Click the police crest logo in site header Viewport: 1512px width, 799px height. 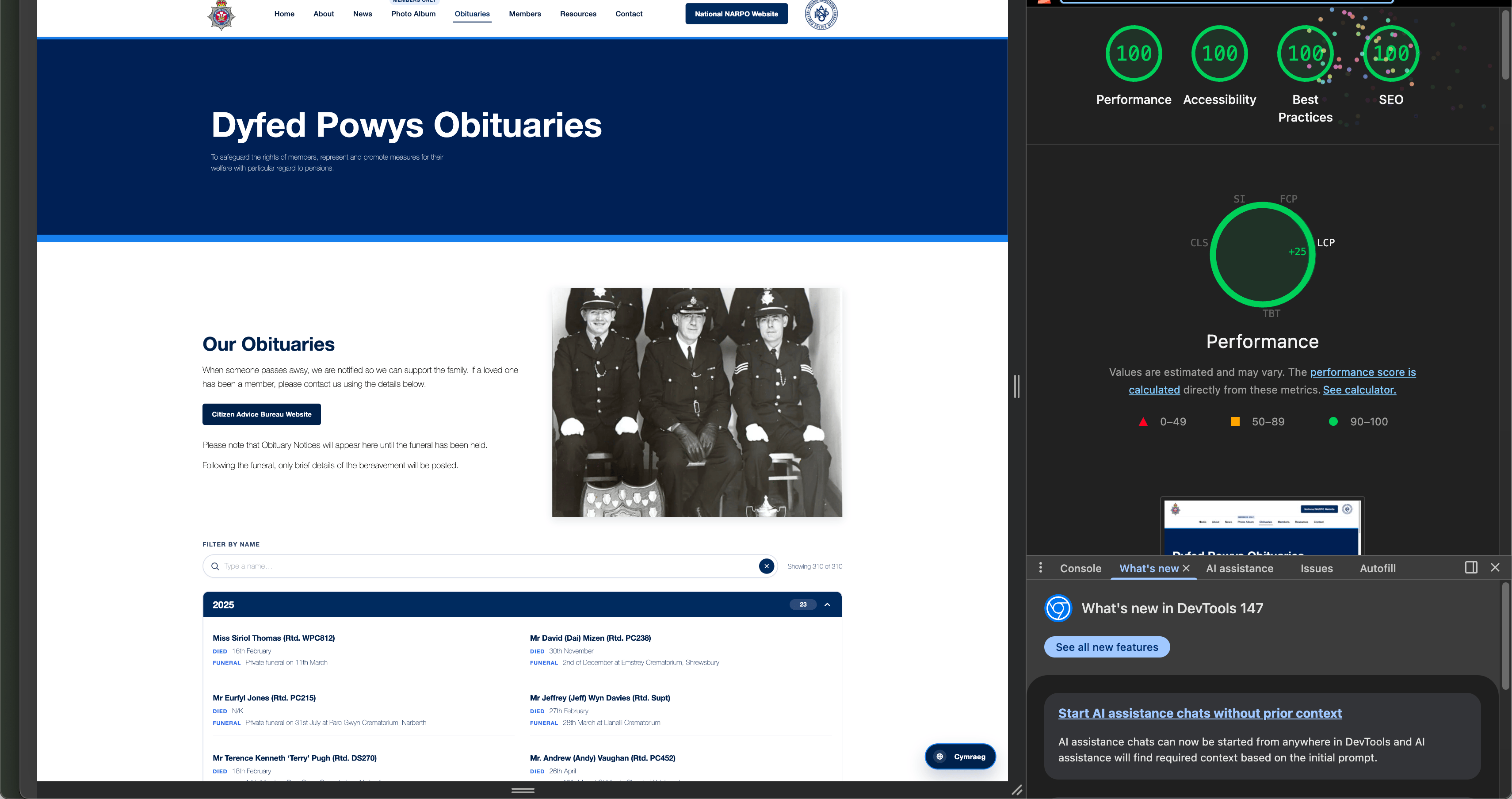pos(221,15)
